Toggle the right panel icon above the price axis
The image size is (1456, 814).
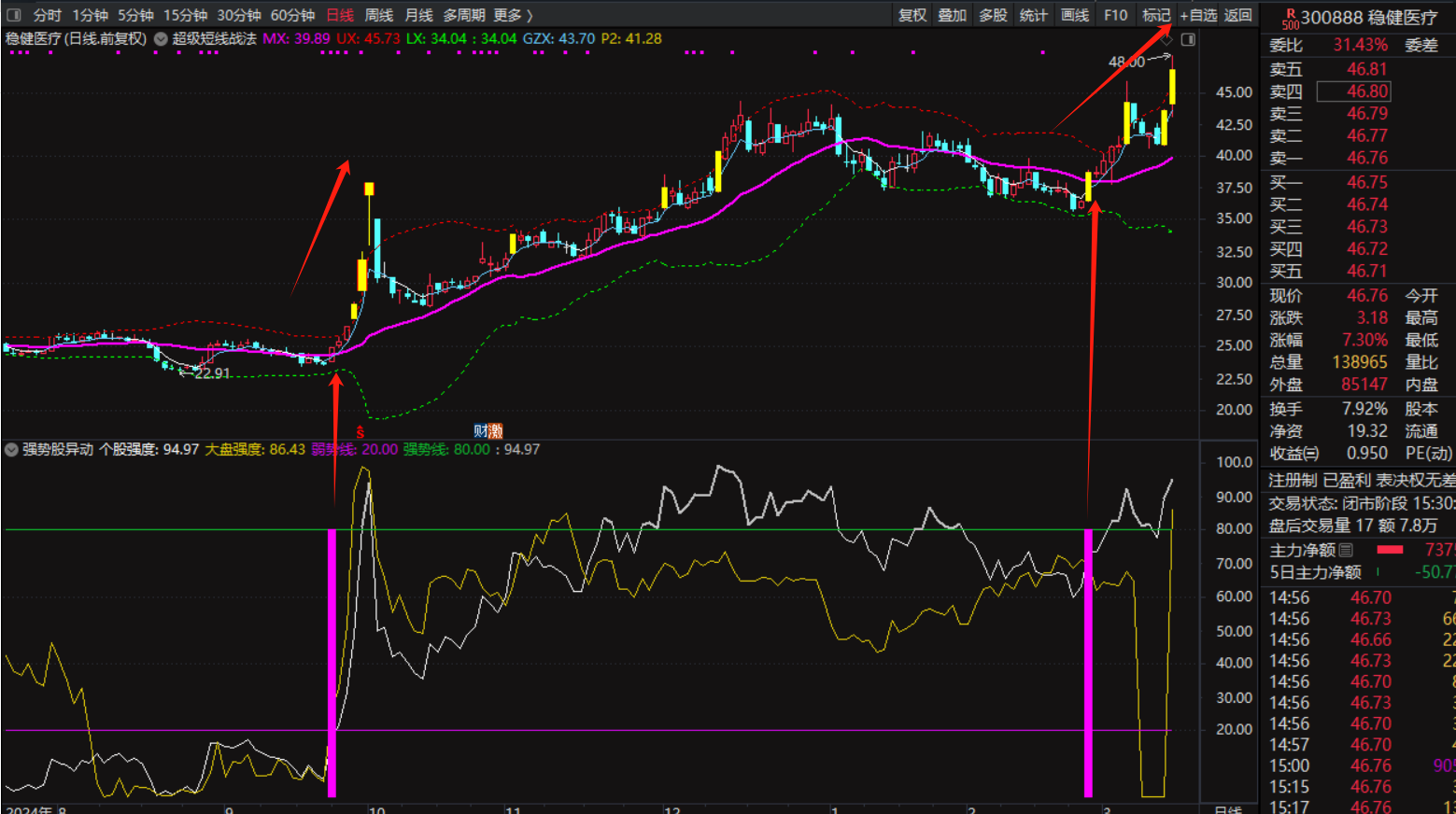pos(1188,39)
